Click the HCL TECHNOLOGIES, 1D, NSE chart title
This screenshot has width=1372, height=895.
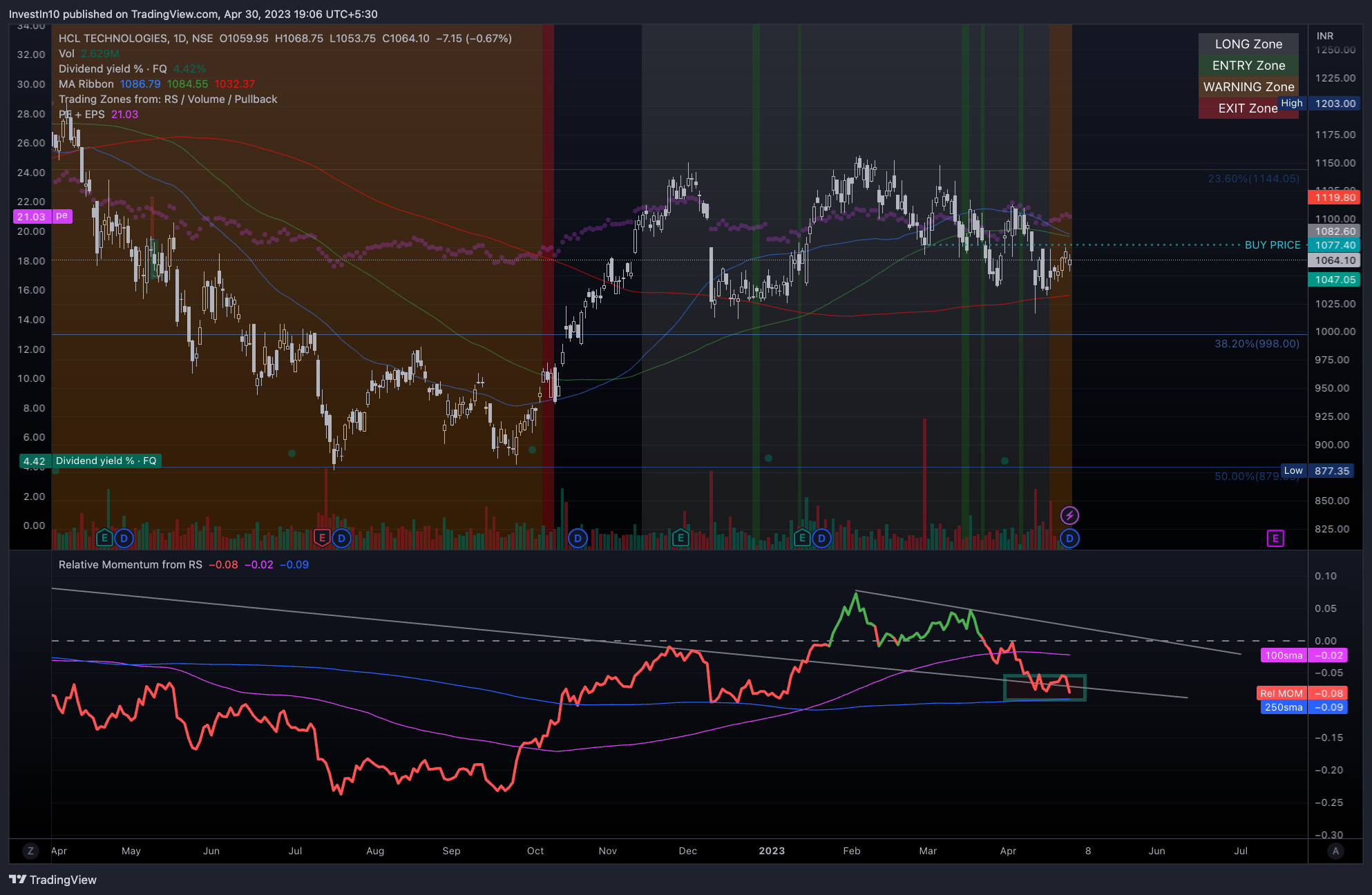point(136,39)
